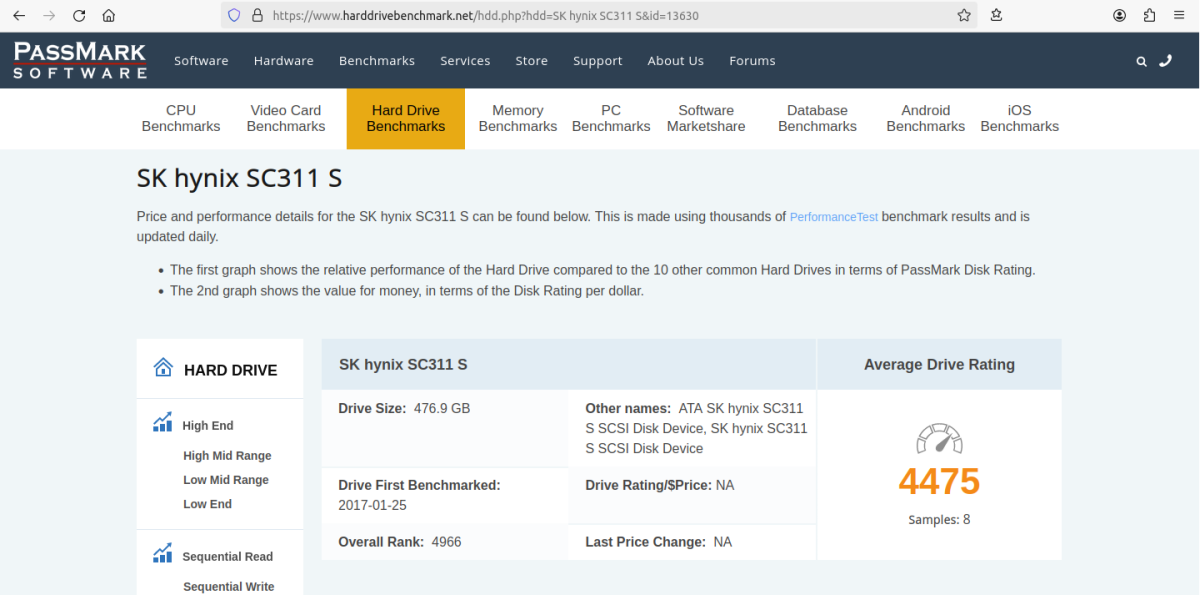Screen dimensions: 1200x595
Task: Click the 2017-01-25 first benchmarked date
Action: point(373,506)
